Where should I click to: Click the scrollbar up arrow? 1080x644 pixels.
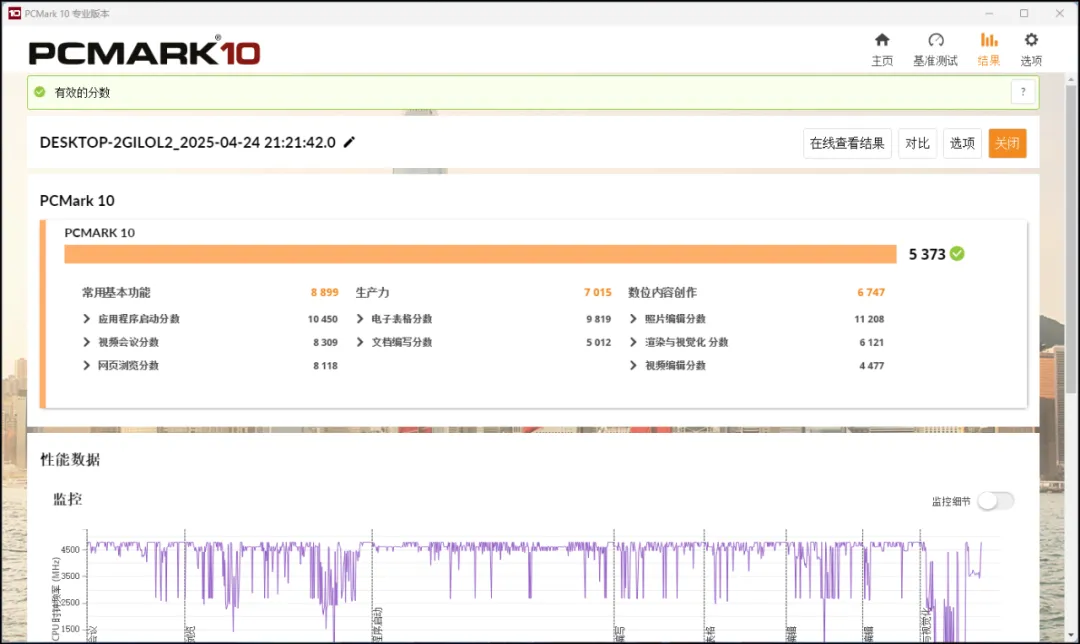(1070, 80)
